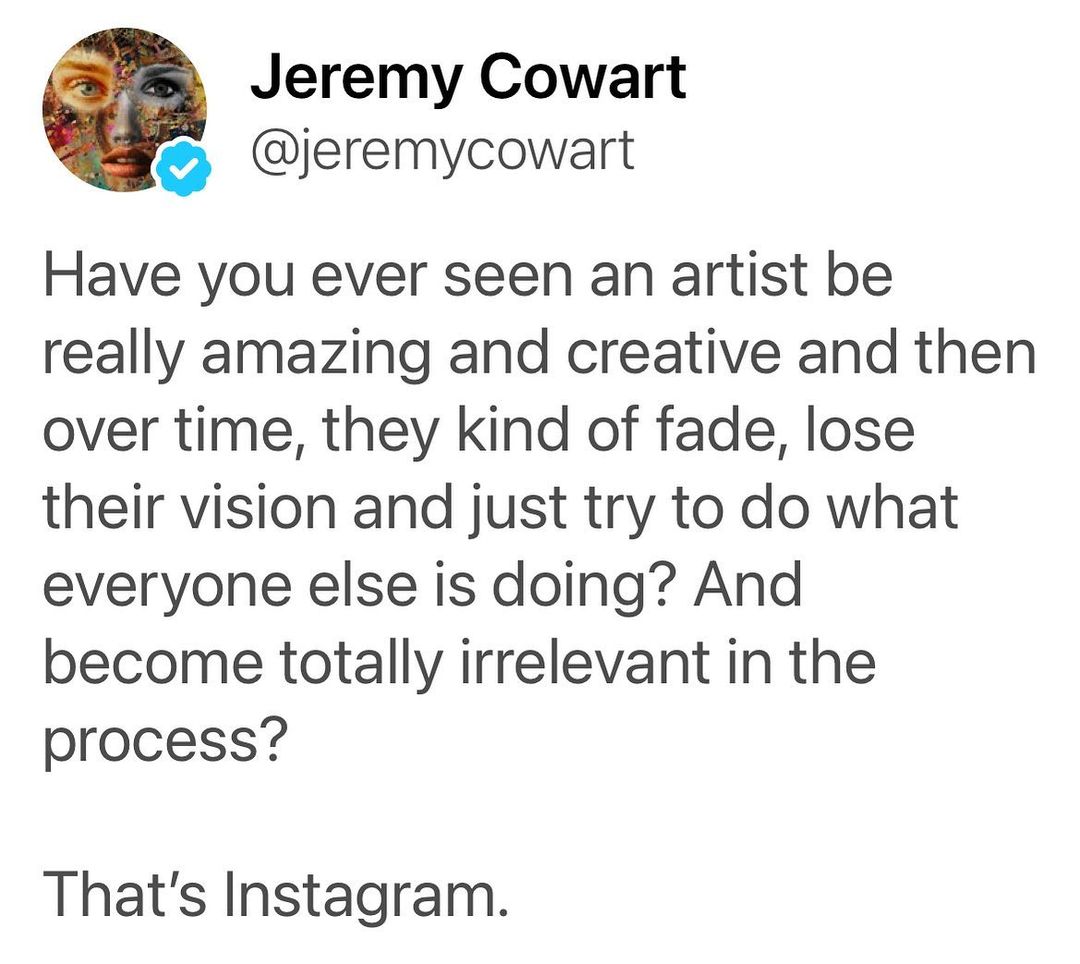Click the line "really amazing and creative and then"
1080x964 pixels.
pos(538,353)
